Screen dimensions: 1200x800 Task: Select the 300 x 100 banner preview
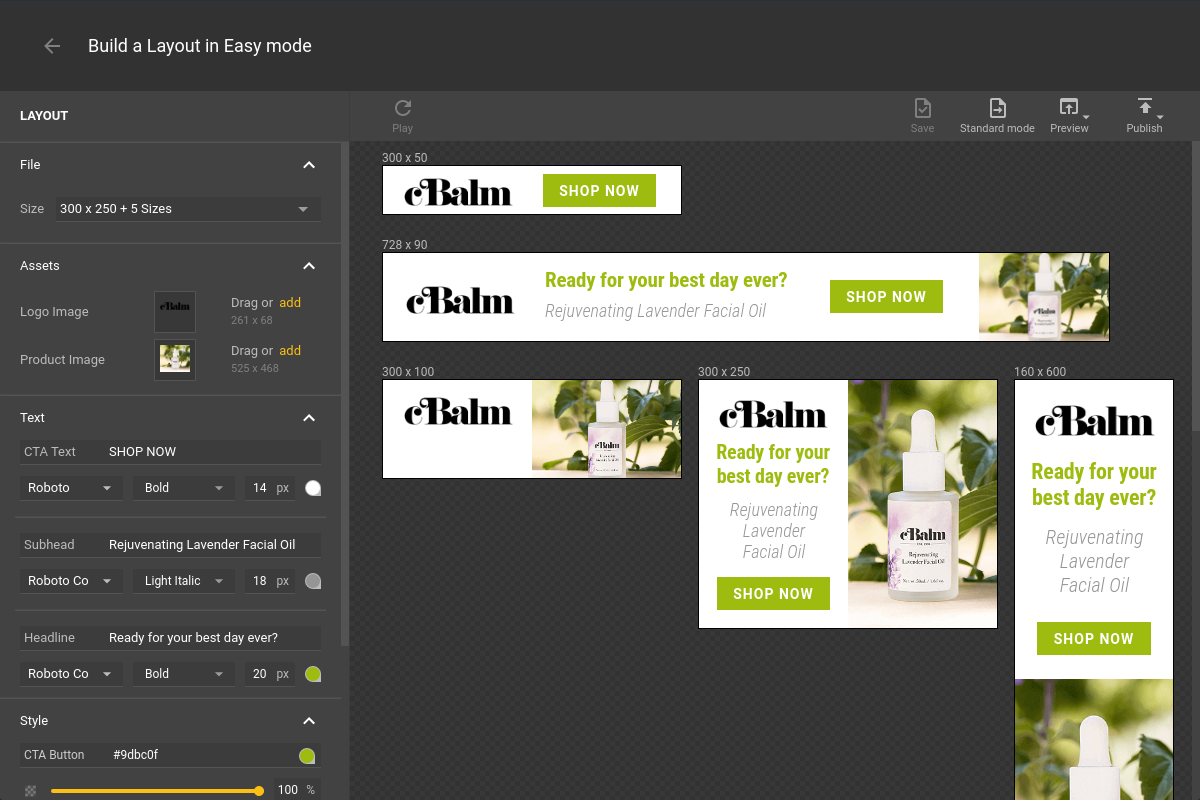(532, 429)
